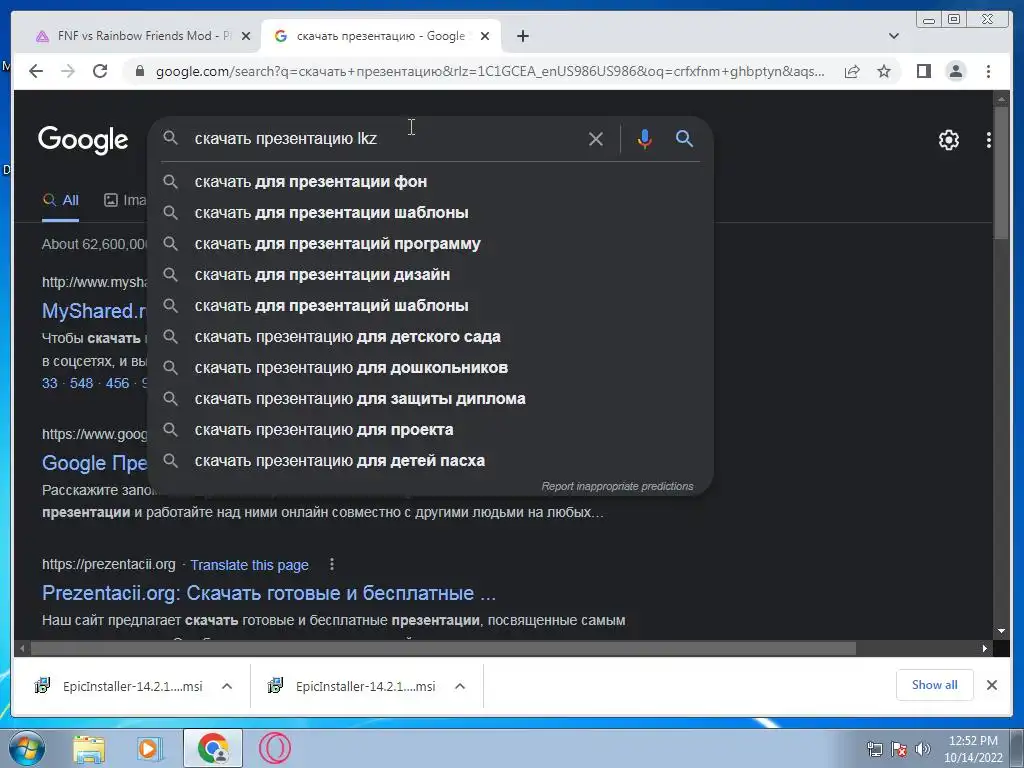This screenshot has width=1024, height=768.
Task: Reload the current page
Action: pos(100,71)
